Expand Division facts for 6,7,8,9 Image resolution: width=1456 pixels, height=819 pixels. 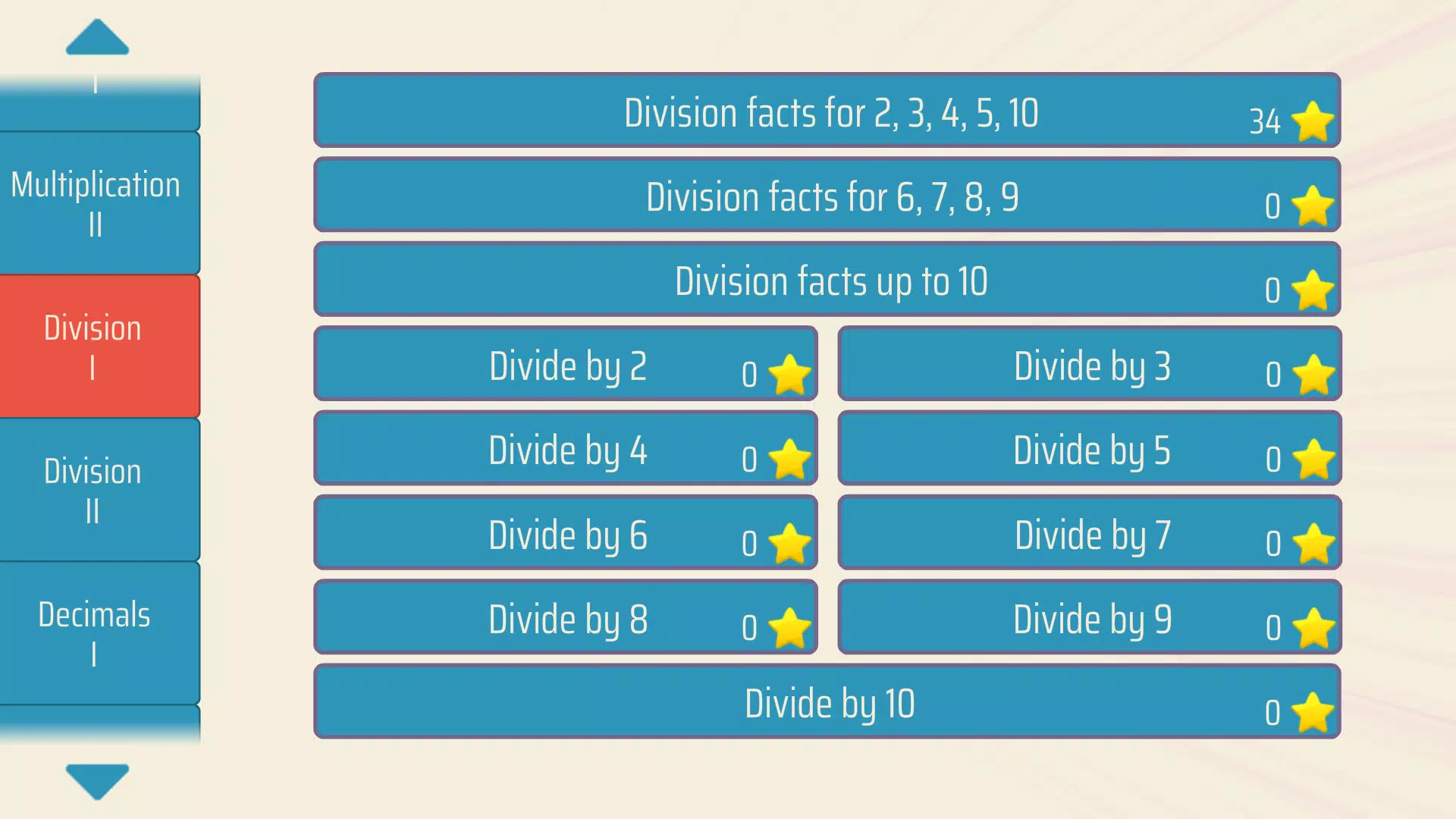click(x=828, y=197)
